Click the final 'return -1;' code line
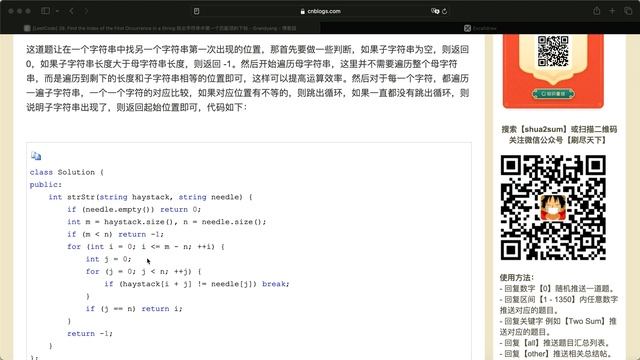The image size is (640, 360). click(x=90, y=333)
